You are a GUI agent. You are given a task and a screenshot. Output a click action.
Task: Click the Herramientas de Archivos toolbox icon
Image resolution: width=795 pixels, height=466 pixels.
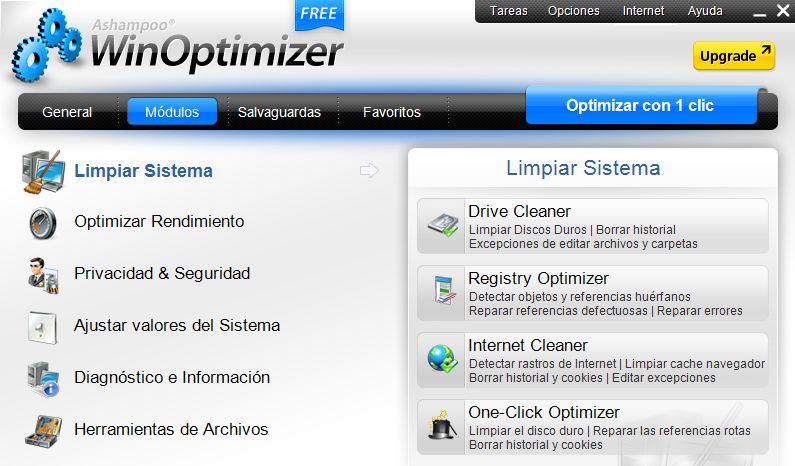click(x=44, y=431)
